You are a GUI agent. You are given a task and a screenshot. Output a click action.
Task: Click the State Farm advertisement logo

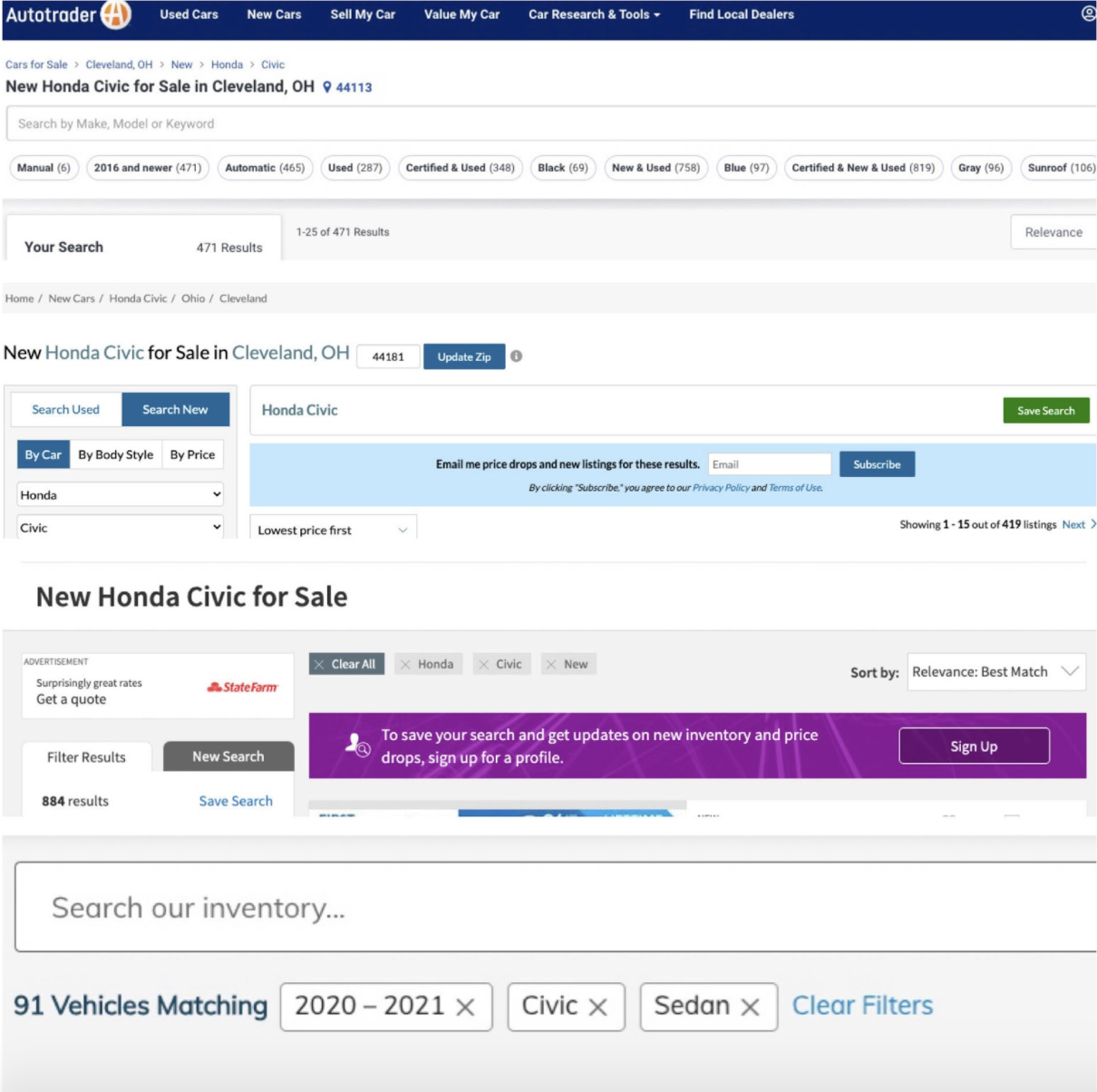(242, 687)
